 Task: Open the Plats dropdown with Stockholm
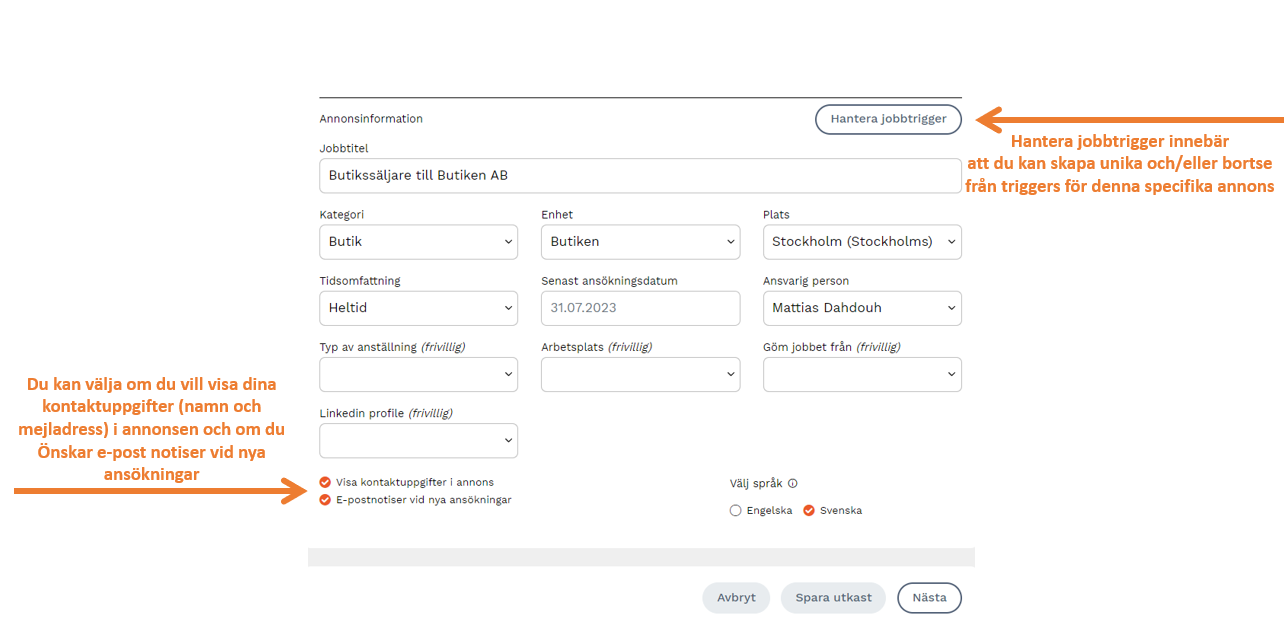[x=861, y=242]
